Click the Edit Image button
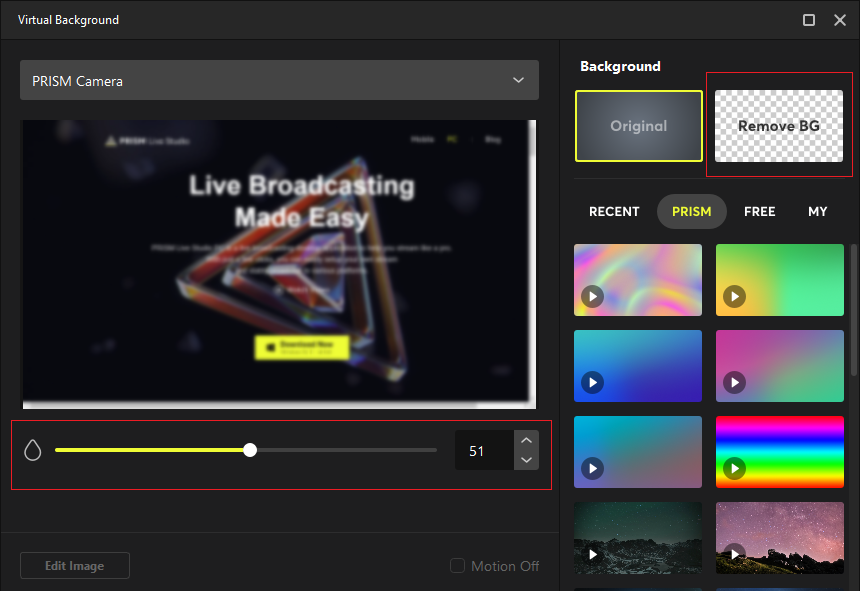The width and height of the screenshot is (860, 591). pyautogui.click(x=74, y=565)
